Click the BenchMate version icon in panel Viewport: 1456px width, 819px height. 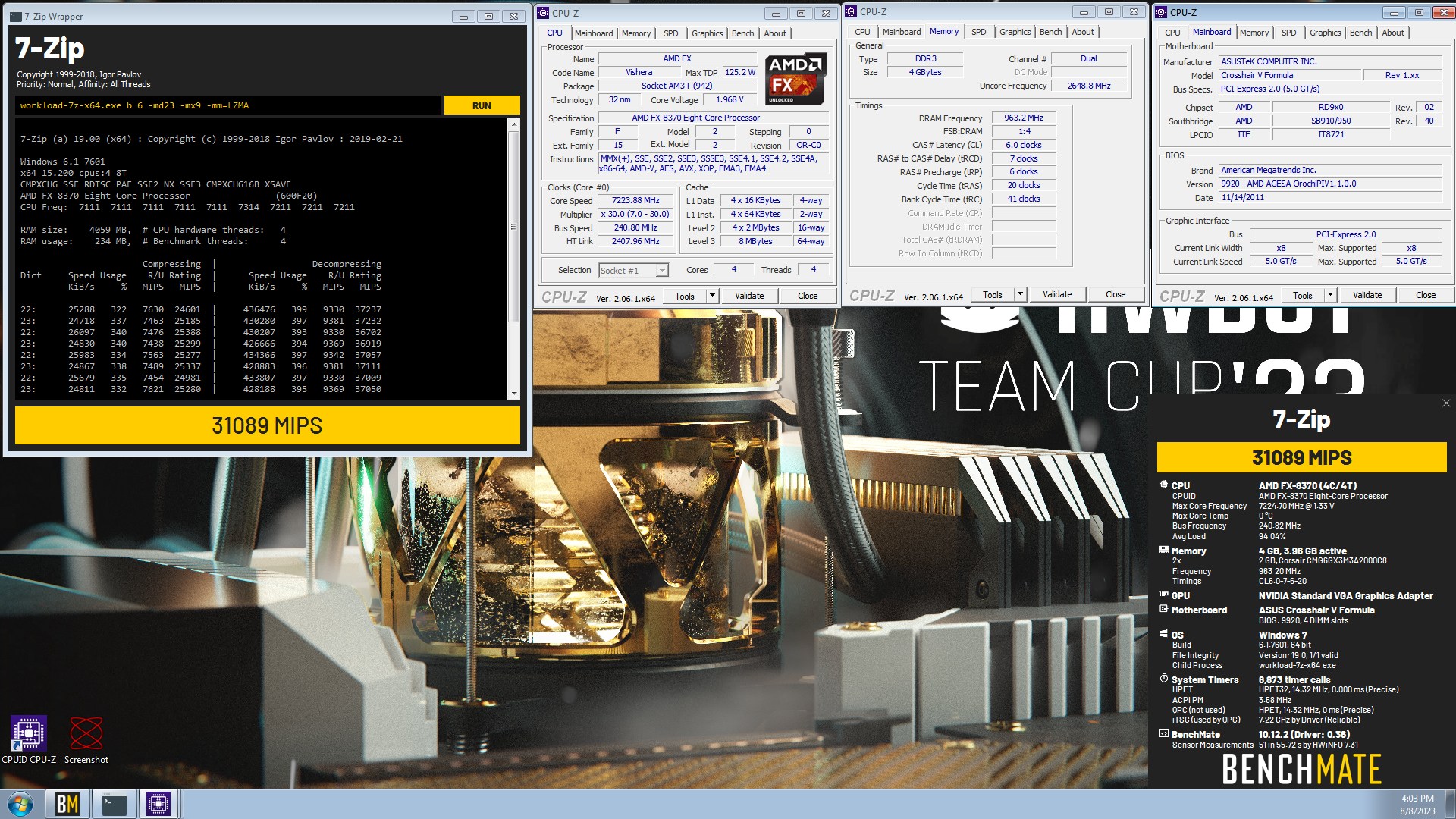1163,733
